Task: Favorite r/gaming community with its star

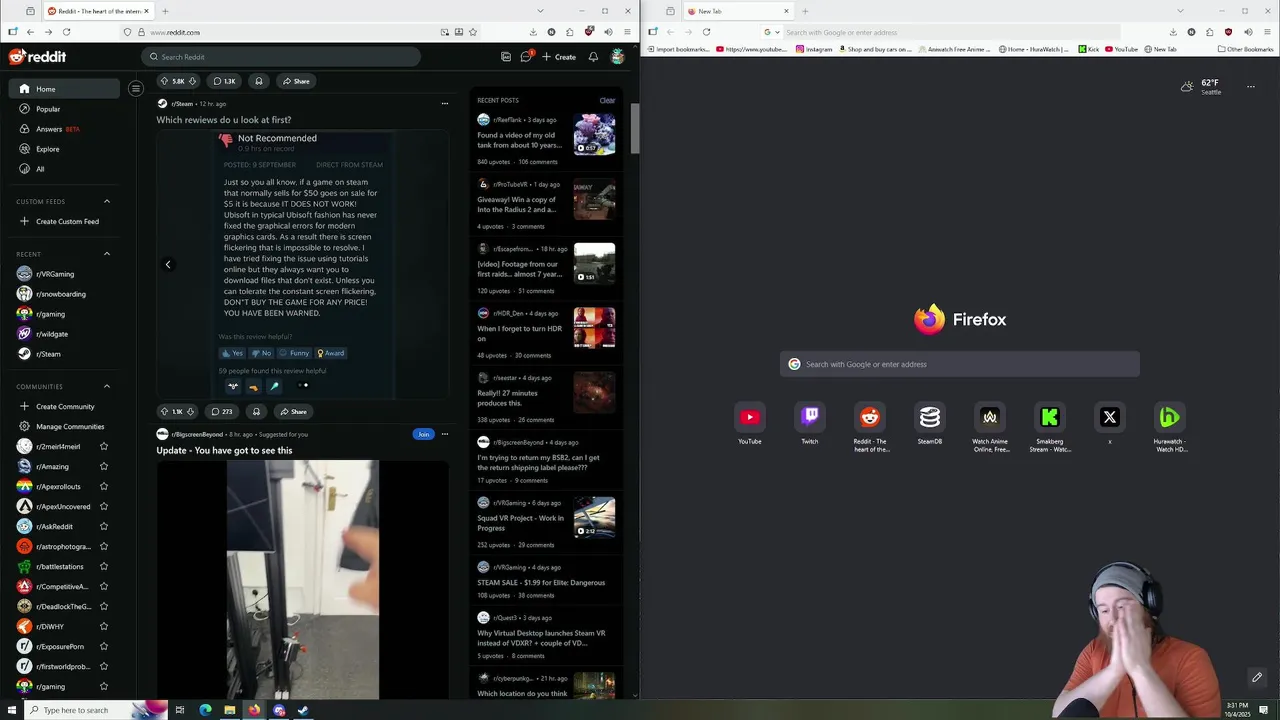Action: [104, 686]
